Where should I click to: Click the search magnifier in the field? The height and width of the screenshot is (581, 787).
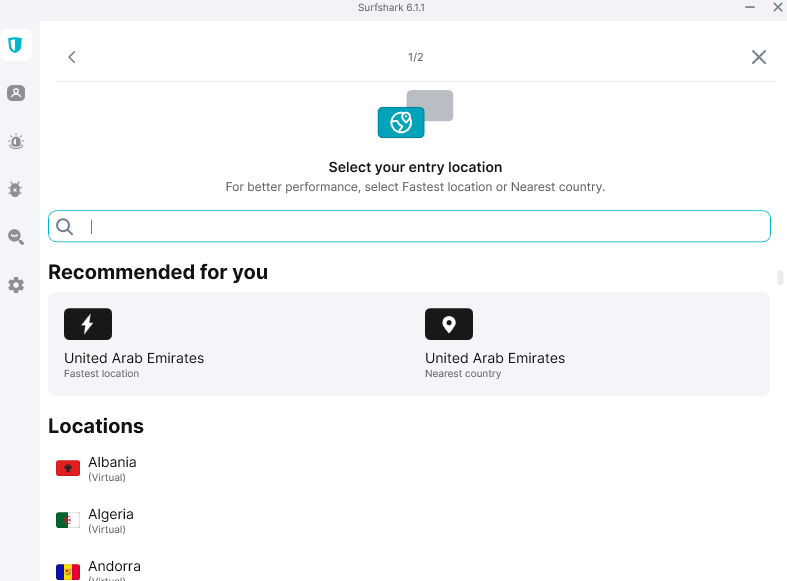(x=64, y=227)
